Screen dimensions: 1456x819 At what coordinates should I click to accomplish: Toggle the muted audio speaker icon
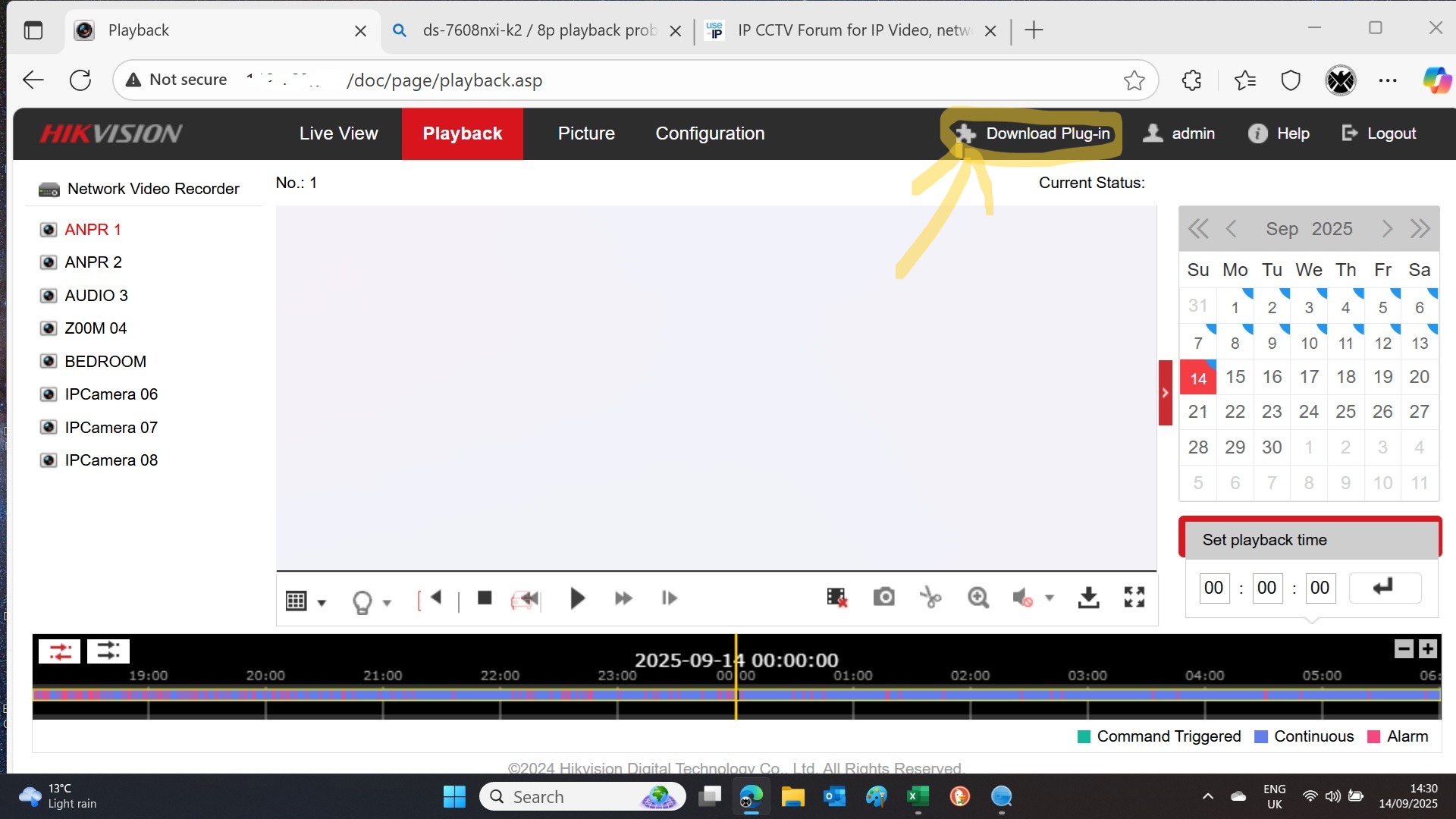1022,598
